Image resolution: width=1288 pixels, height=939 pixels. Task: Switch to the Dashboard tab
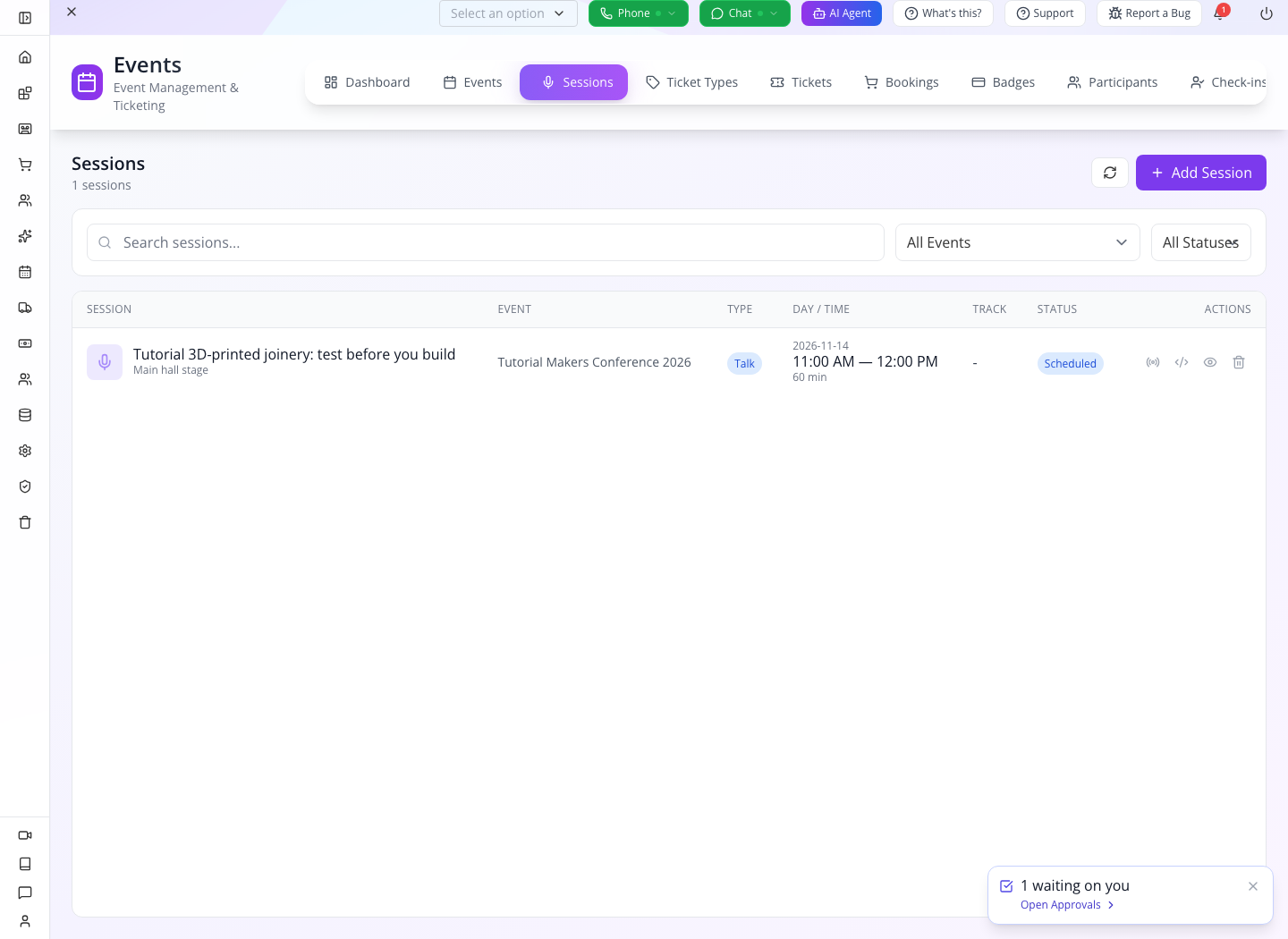coord(367,82)
